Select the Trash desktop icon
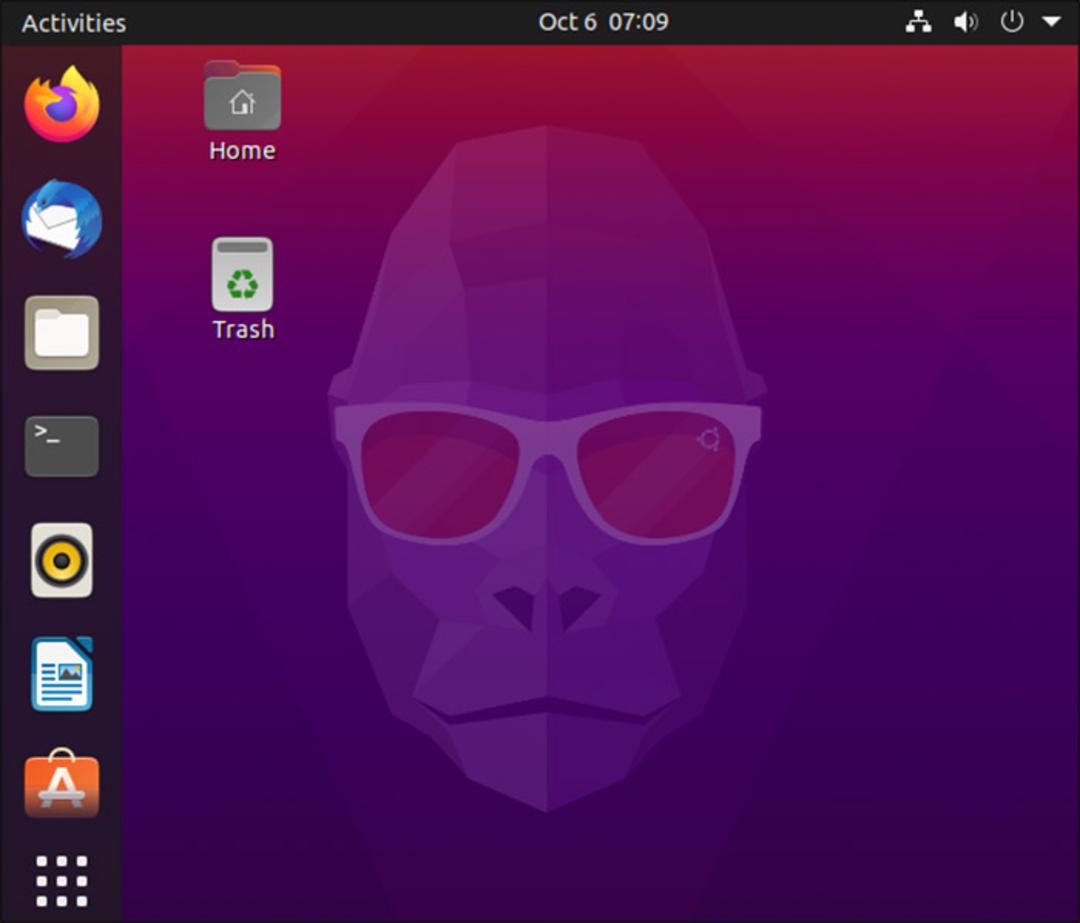Screen dimensions: 1080x923 click(242, 274)
